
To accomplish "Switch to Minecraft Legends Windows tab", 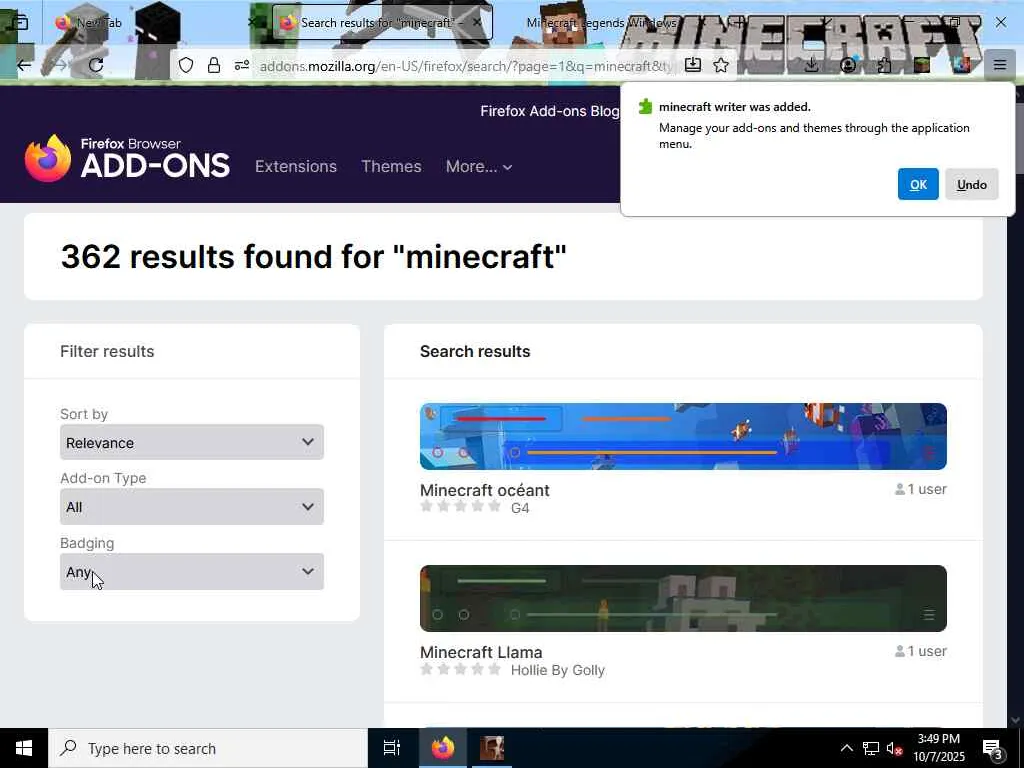I will pyautogui.click(x=601, y=23).
